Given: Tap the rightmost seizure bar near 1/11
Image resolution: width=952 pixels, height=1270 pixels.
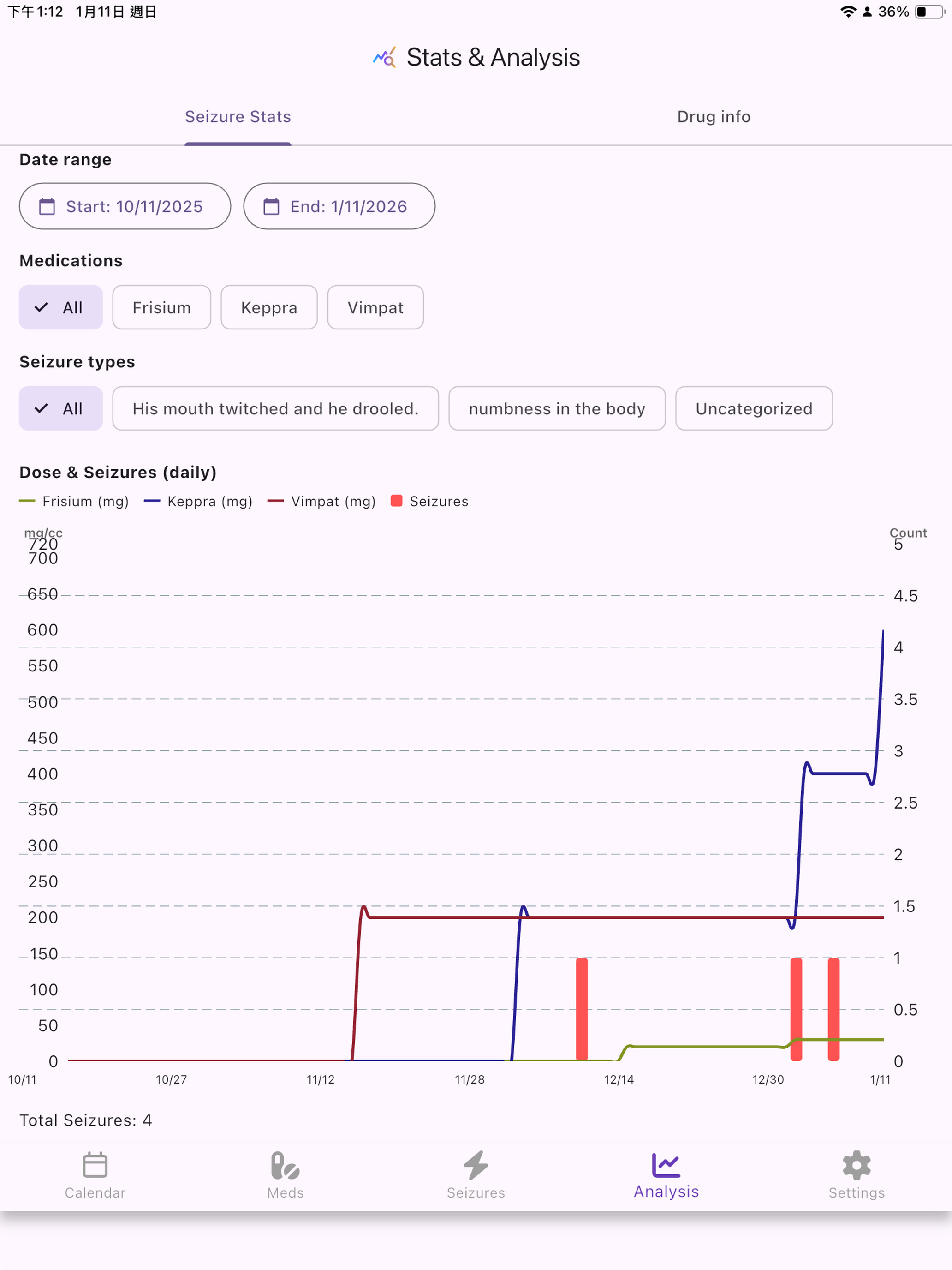Looking at the screenshot, I should (834, 1009).
